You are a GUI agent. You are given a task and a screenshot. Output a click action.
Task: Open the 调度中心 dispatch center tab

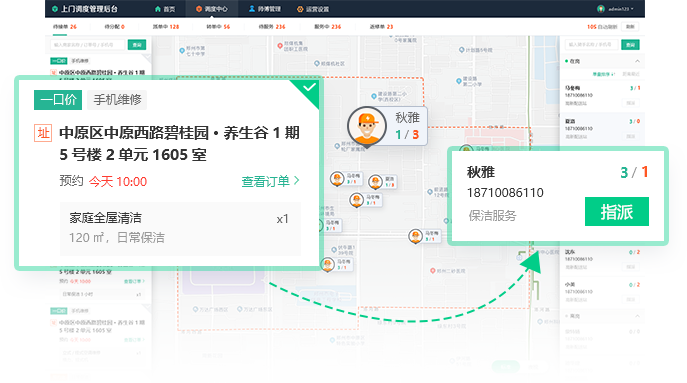pyautogui.click(x=212, y=9)
